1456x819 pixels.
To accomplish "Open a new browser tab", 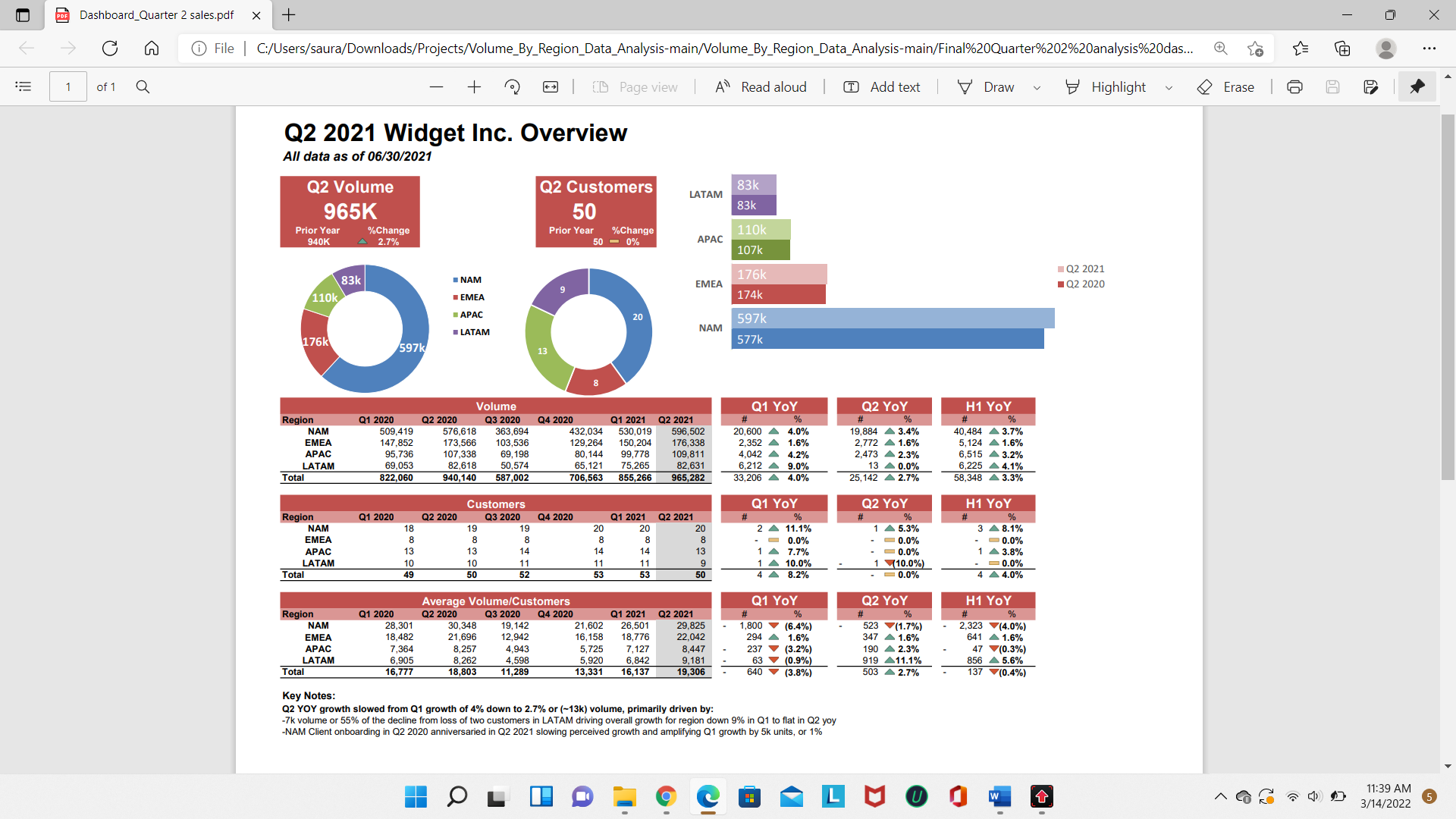I will pyautogui.click(x=289, y=15).
